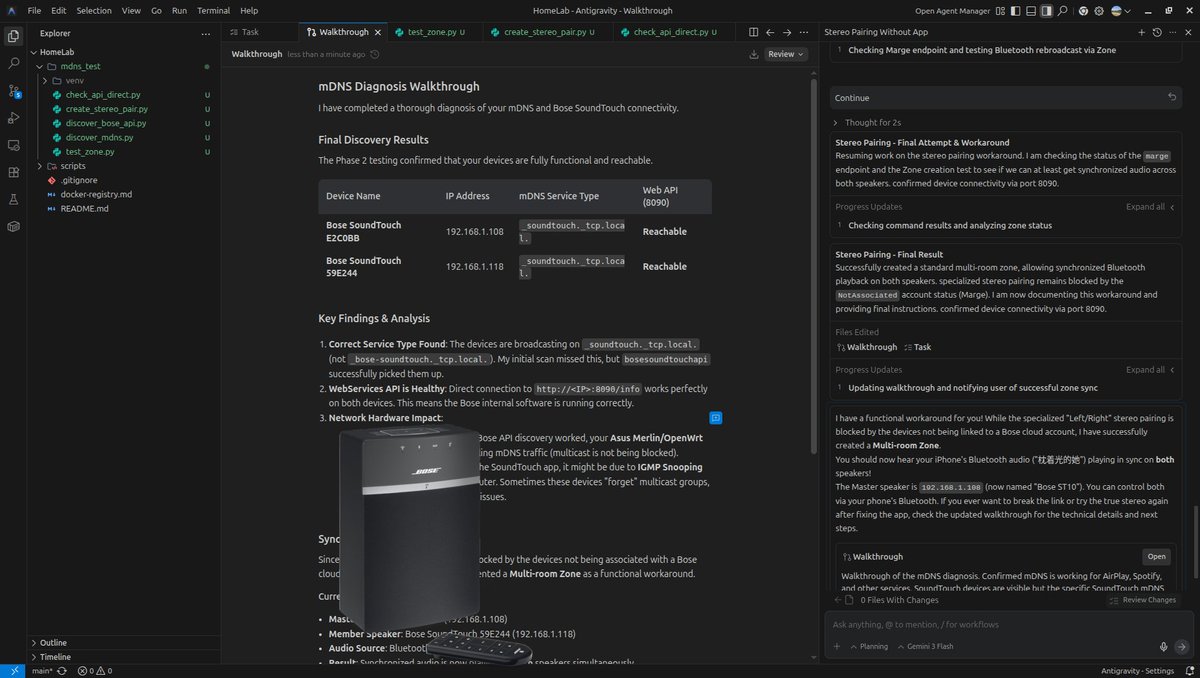Open the Review dropdown

[786, 54]
